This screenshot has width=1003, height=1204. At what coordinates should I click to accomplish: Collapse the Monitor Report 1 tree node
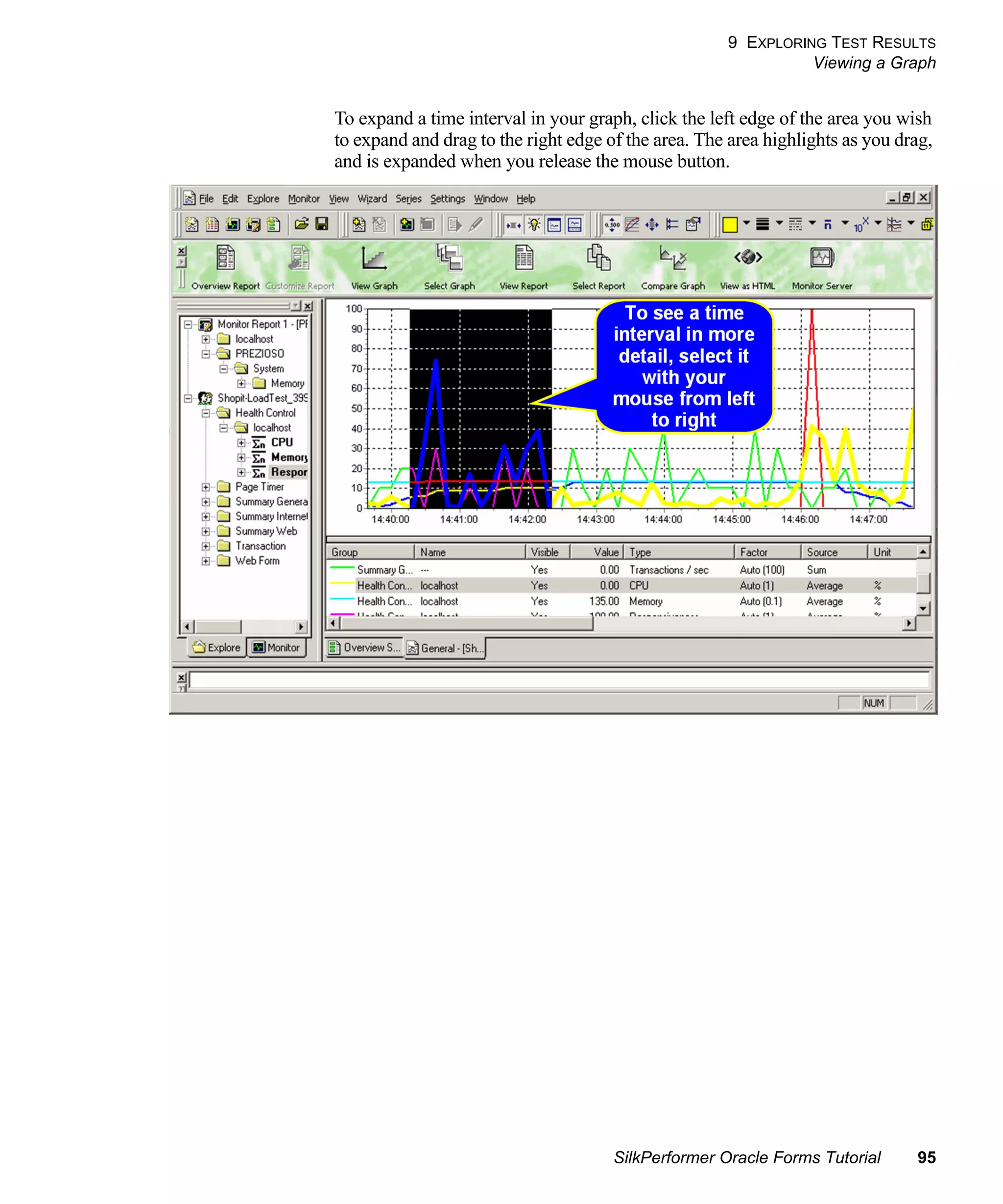click(187, 324)
